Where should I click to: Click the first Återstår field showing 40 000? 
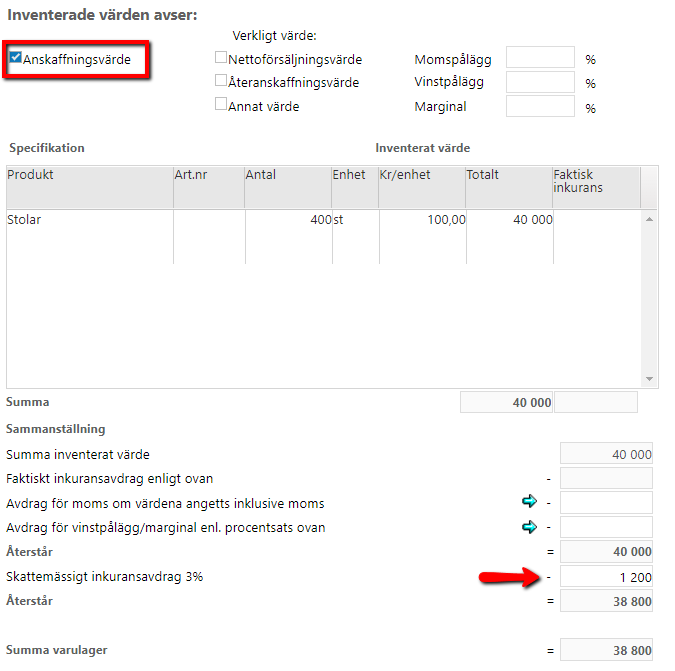pyautogui.click(x=606, y=551)
